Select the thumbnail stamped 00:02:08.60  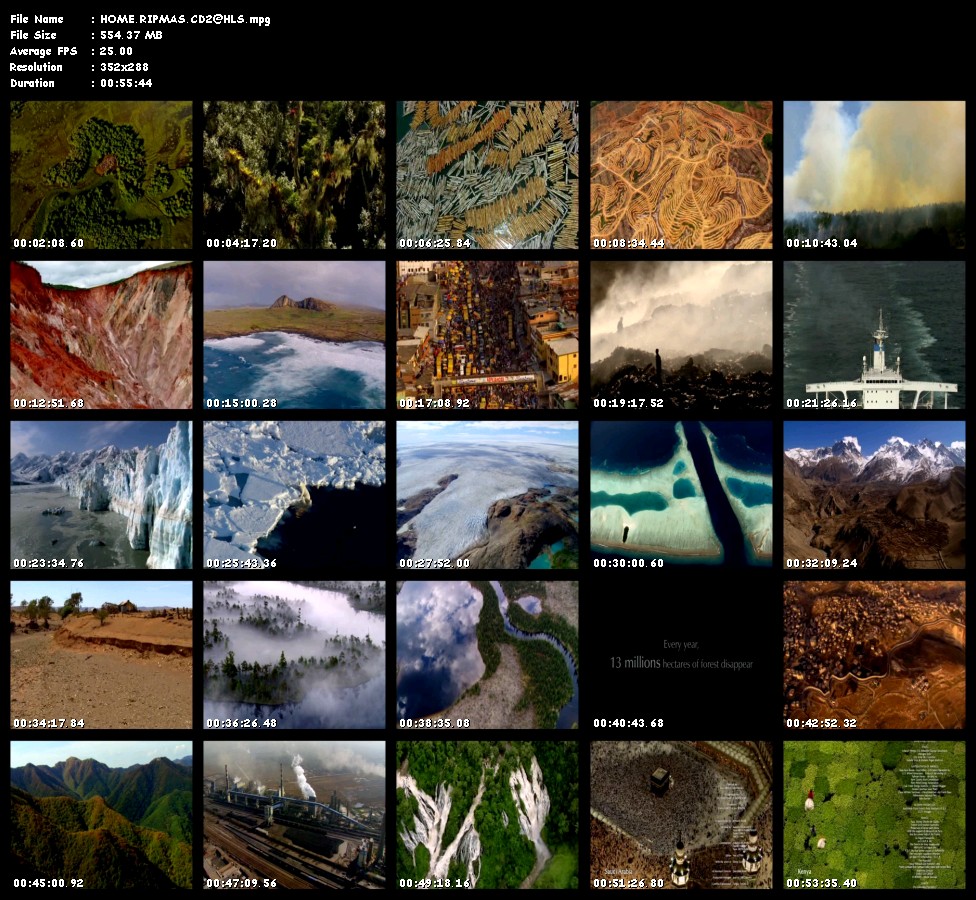[101, 175]
